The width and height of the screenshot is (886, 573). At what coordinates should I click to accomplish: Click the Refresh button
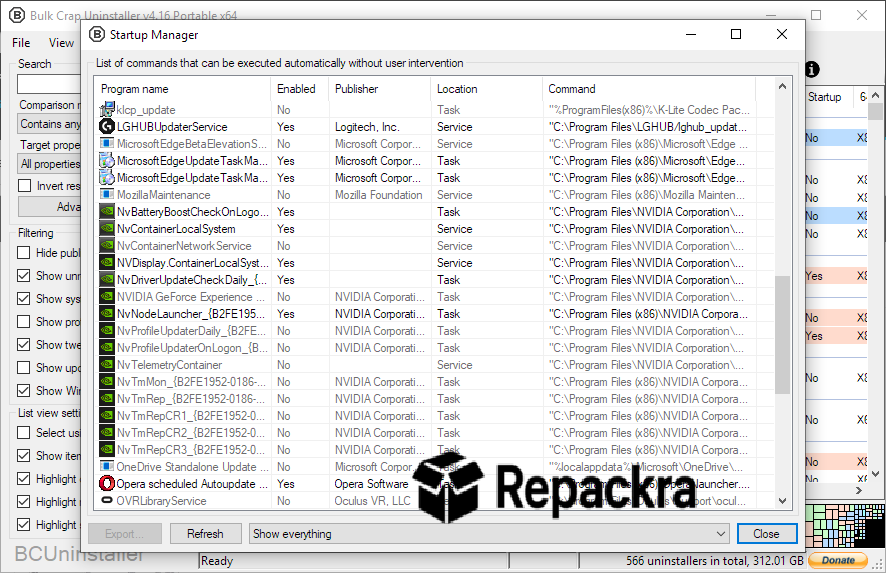[205, 533]
